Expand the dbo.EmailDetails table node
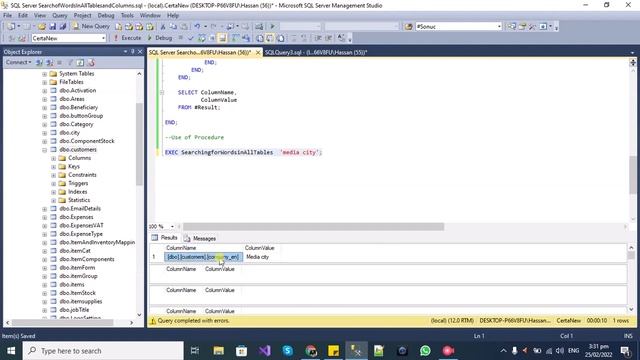The width and height of the screenshot is (640, 360). pyautogui.click(x=44, y=209)
